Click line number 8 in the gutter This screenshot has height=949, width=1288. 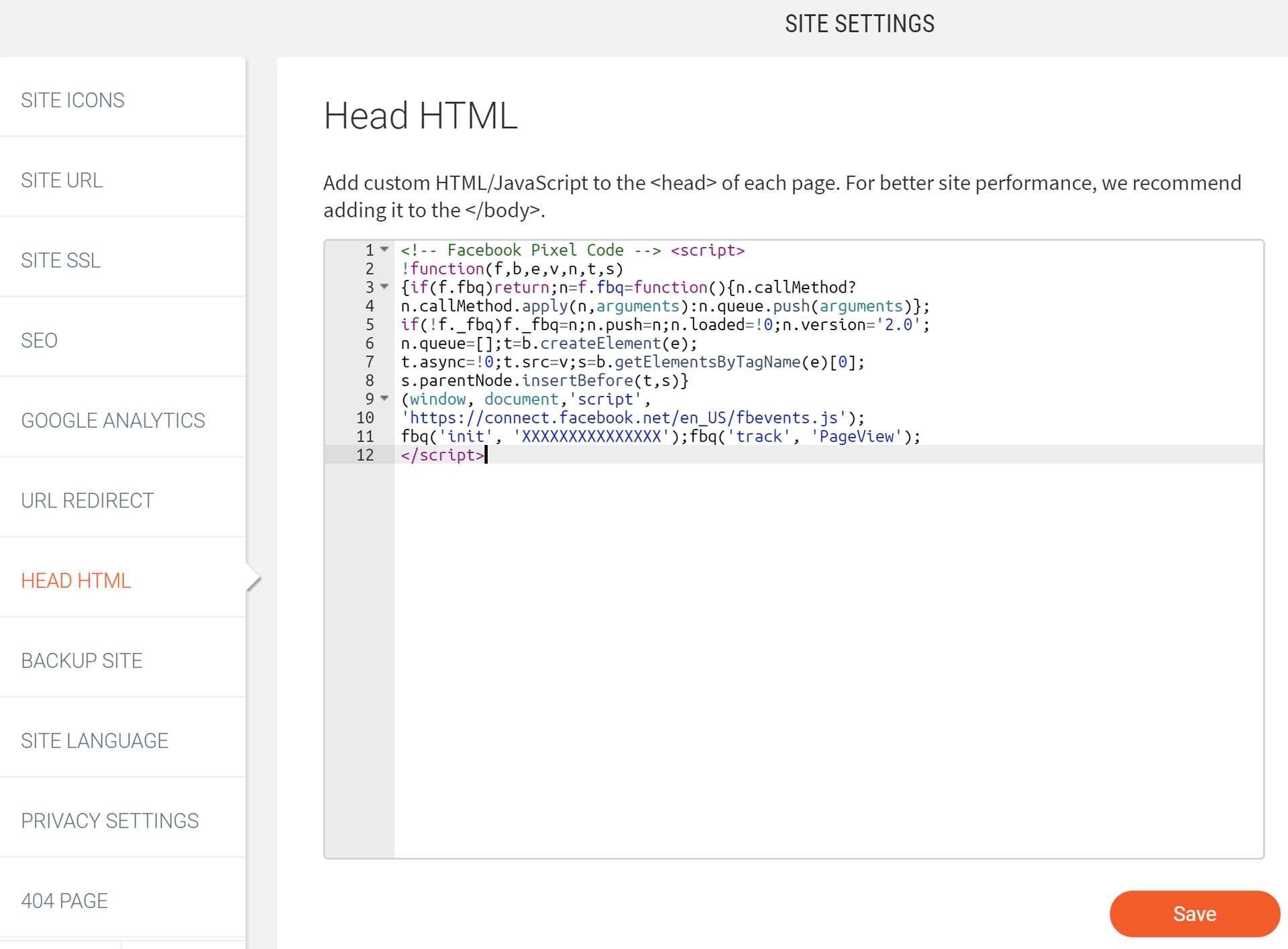(x=370, y=381)
